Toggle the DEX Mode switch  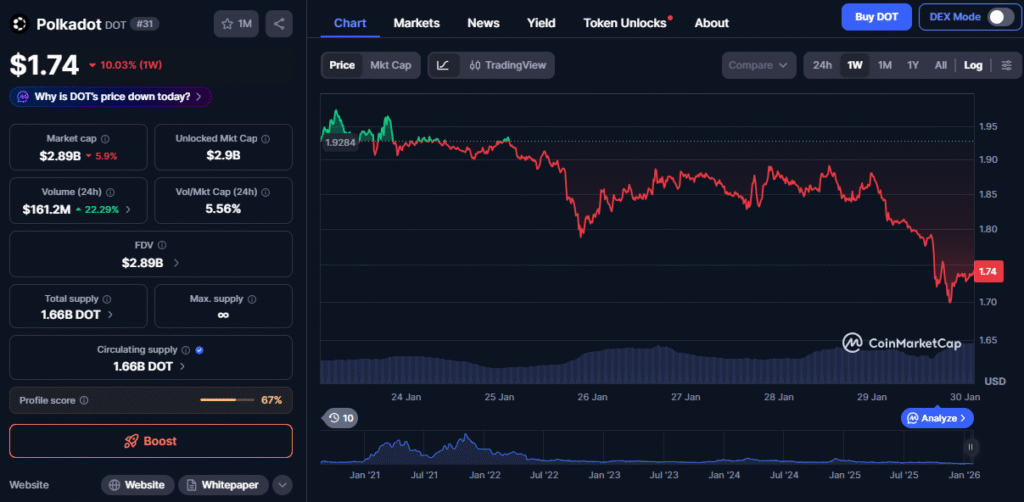tap(1000, 17)
